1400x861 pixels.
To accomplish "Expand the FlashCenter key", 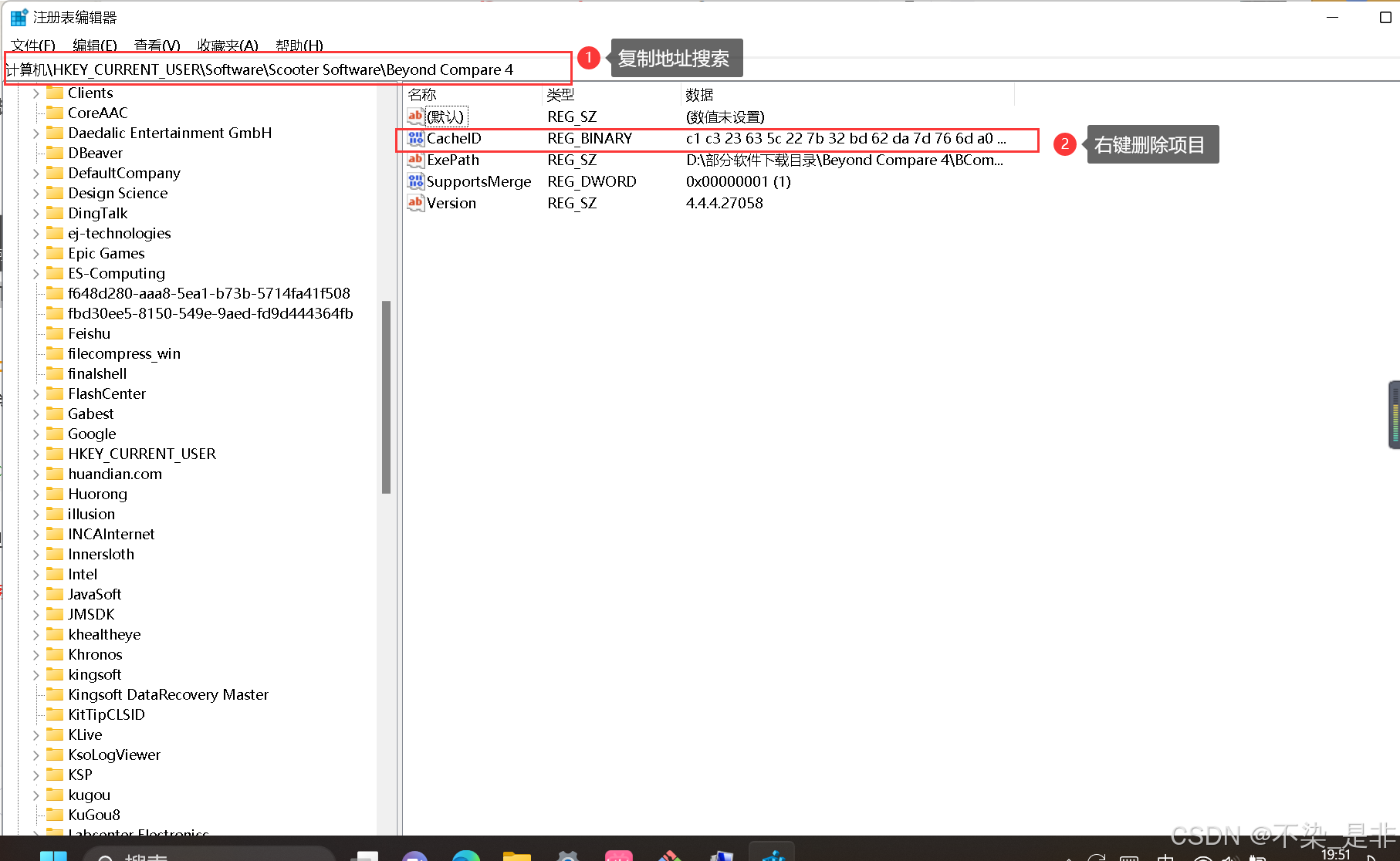I will tap(36, 393).
